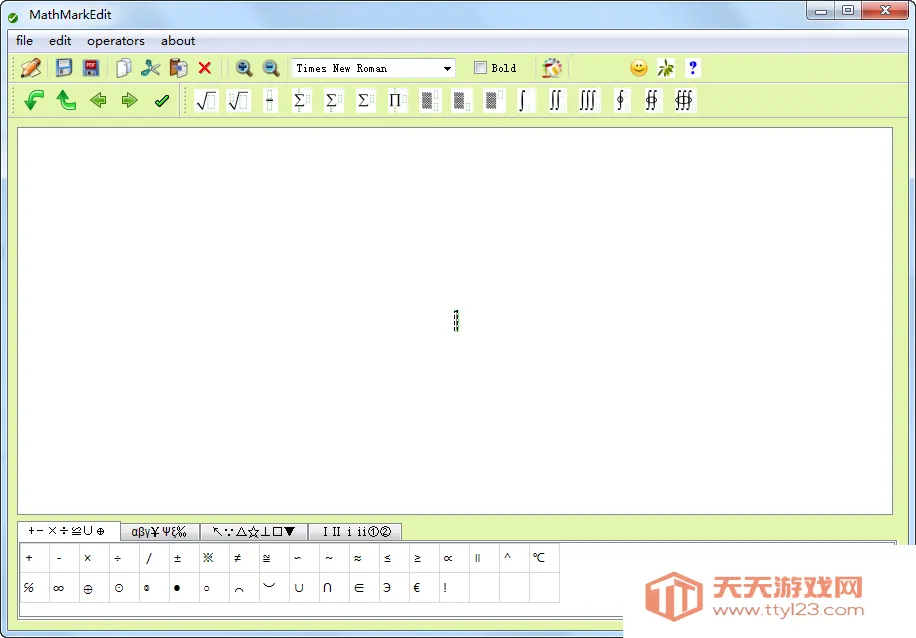The image size is (916, 638).
Task: Switch to the Greek letters αβγ tab
Action: [160, 532]
